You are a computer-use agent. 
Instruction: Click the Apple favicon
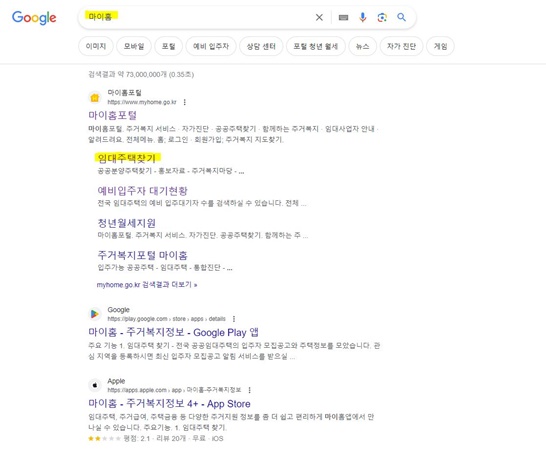95,385
